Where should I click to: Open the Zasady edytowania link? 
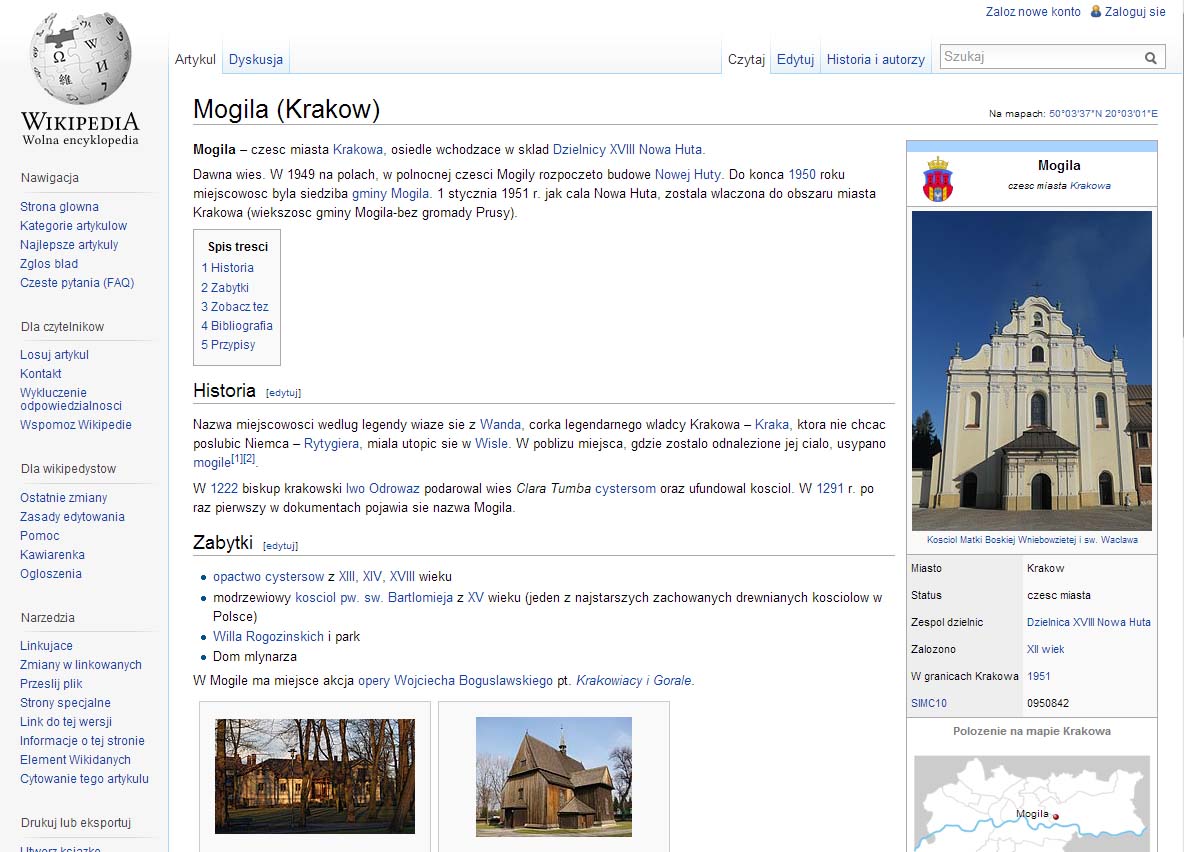point(72,517)
